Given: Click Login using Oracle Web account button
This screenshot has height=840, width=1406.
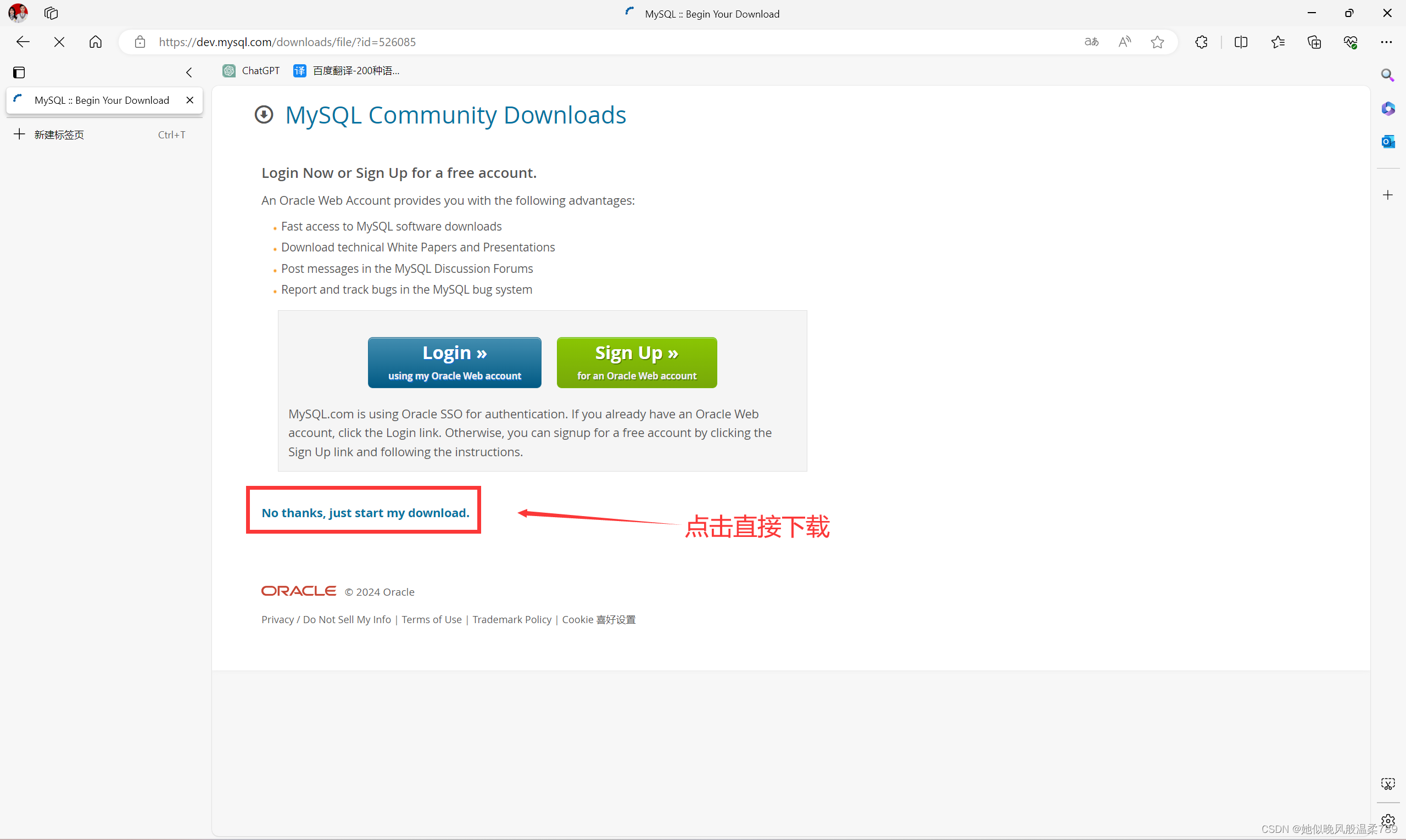Looking at the screenshot, I should point(453,362).
